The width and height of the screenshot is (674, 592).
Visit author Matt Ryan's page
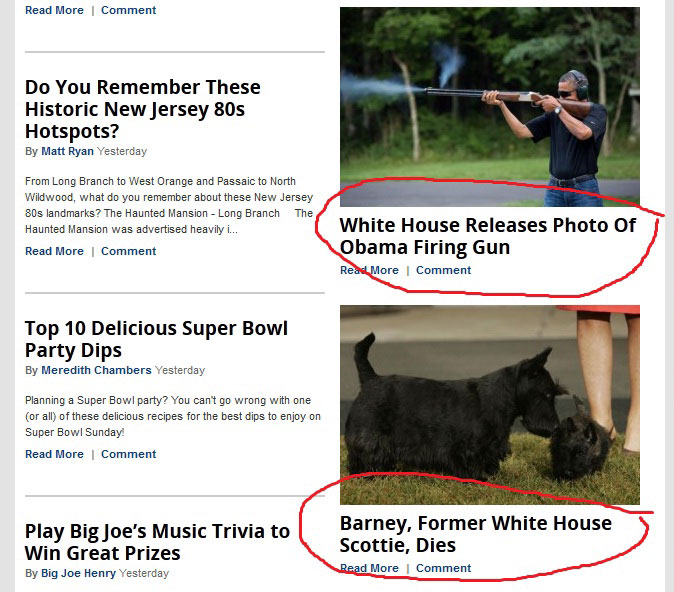(x=67, y=151)
